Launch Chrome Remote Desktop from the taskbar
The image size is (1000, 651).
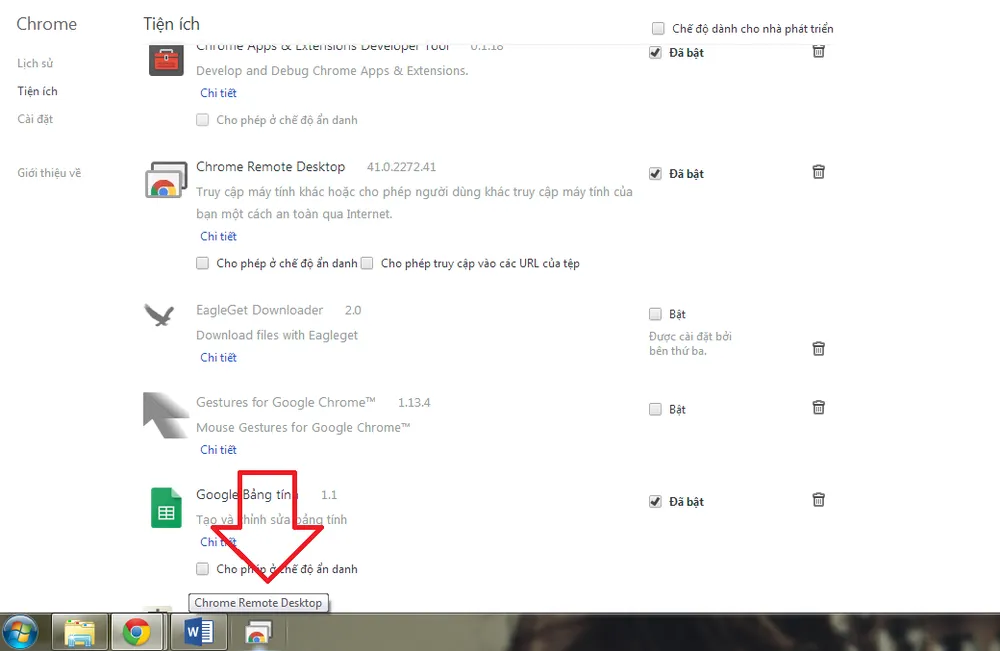pos(258,633)
